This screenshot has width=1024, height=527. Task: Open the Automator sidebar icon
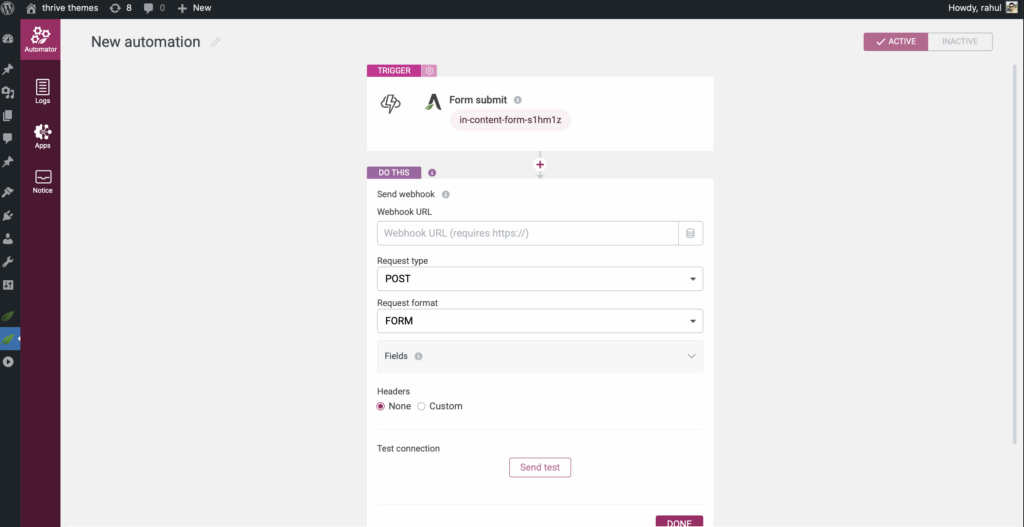(x=40, y=40)
